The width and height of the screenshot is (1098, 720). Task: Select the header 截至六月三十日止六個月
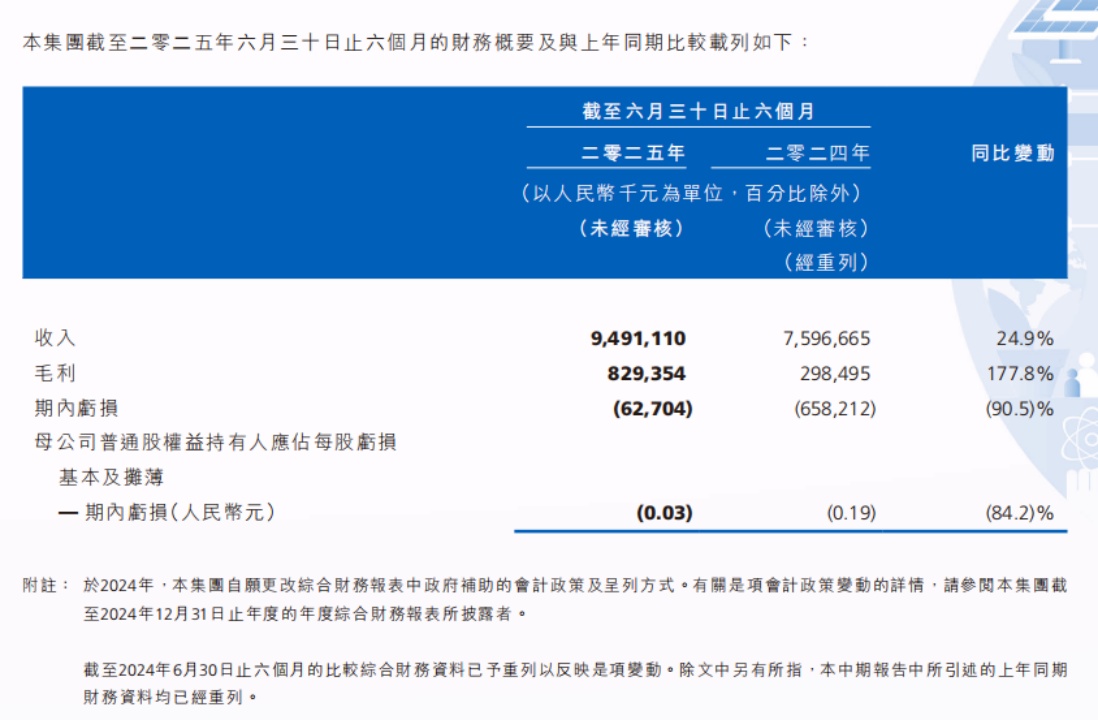pyautogui.click(x=698, y=111)
